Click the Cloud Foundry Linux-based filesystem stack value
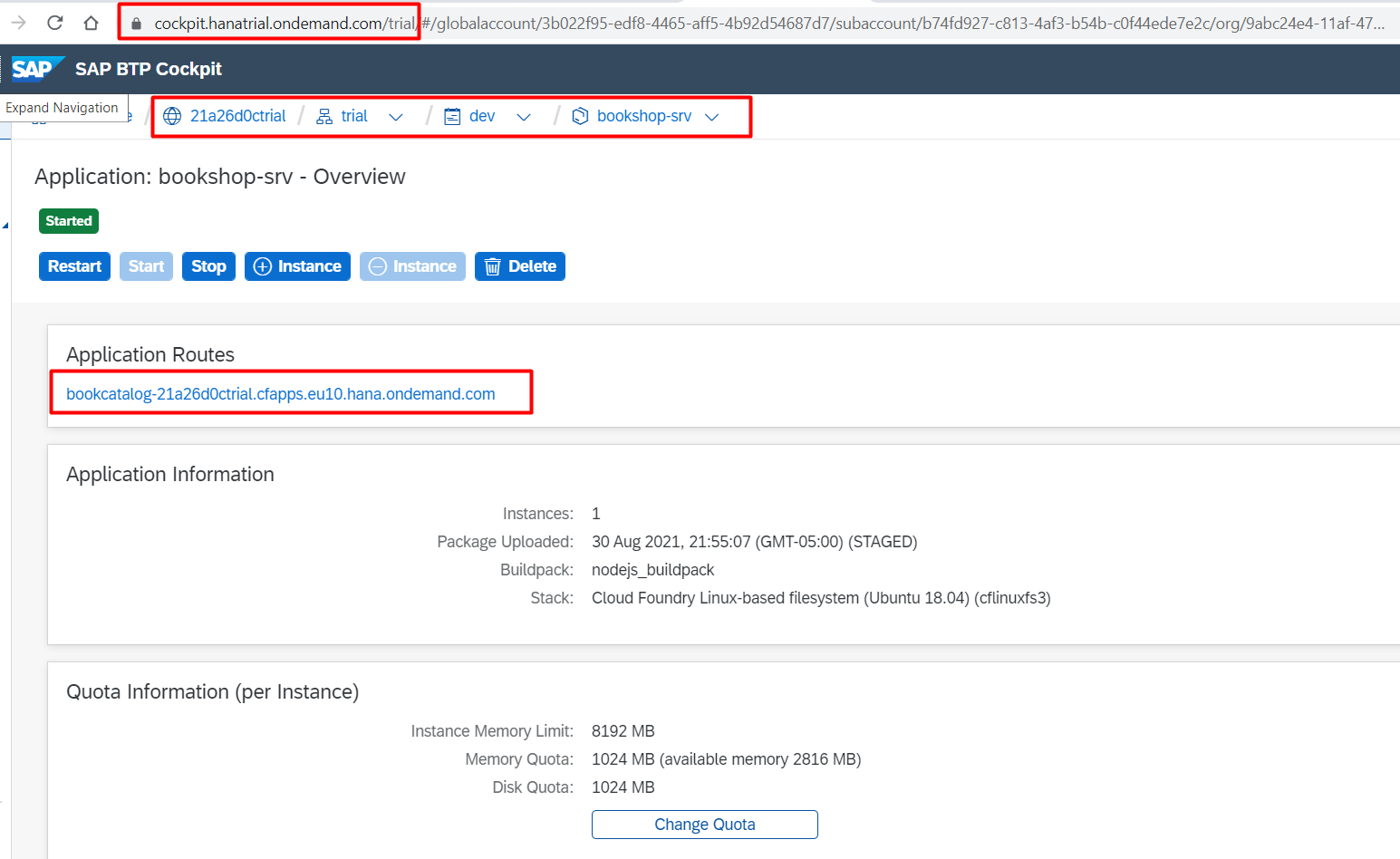1400x859 pixels. (821, 598)
